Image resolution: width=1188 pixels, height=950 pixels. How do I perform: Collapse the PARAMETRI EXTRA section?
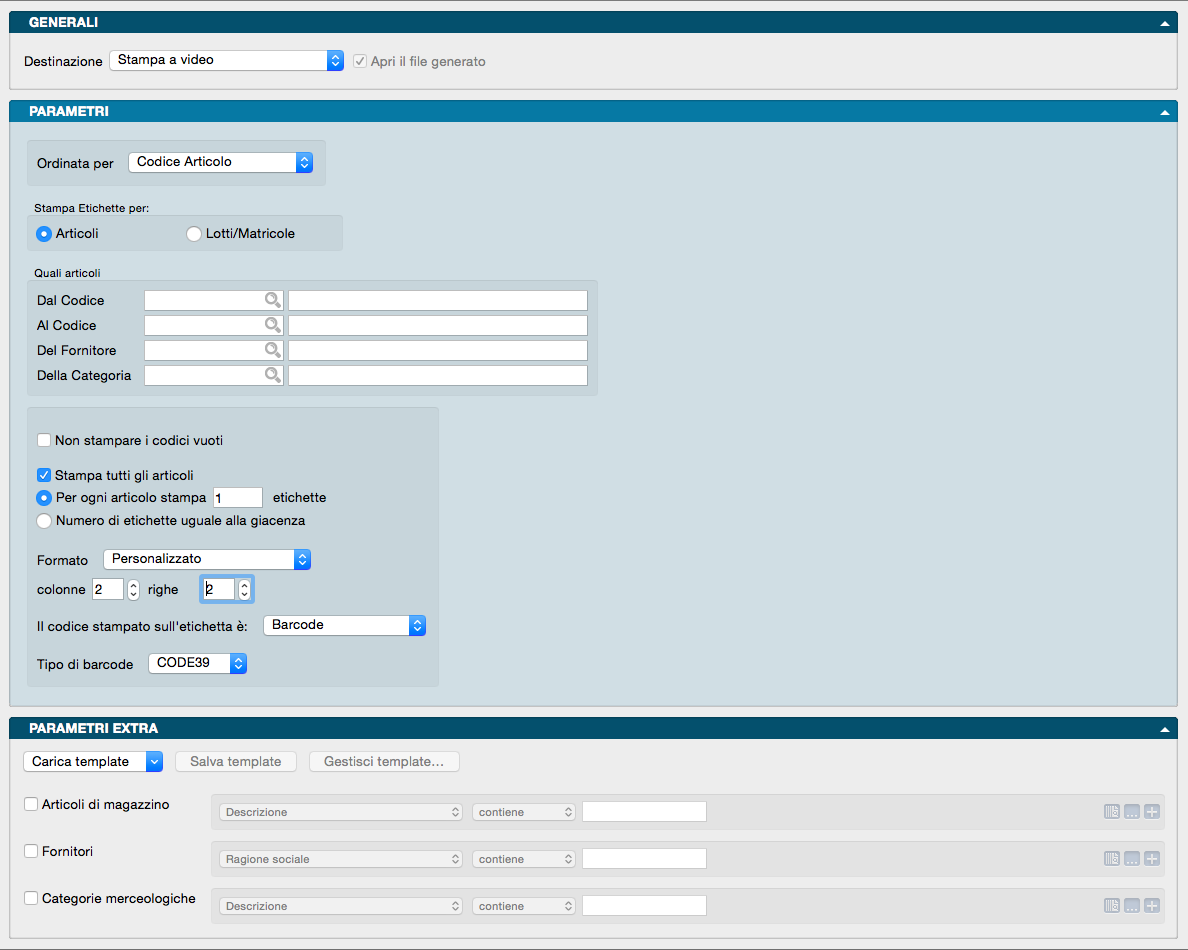(x=1164, y=729)
